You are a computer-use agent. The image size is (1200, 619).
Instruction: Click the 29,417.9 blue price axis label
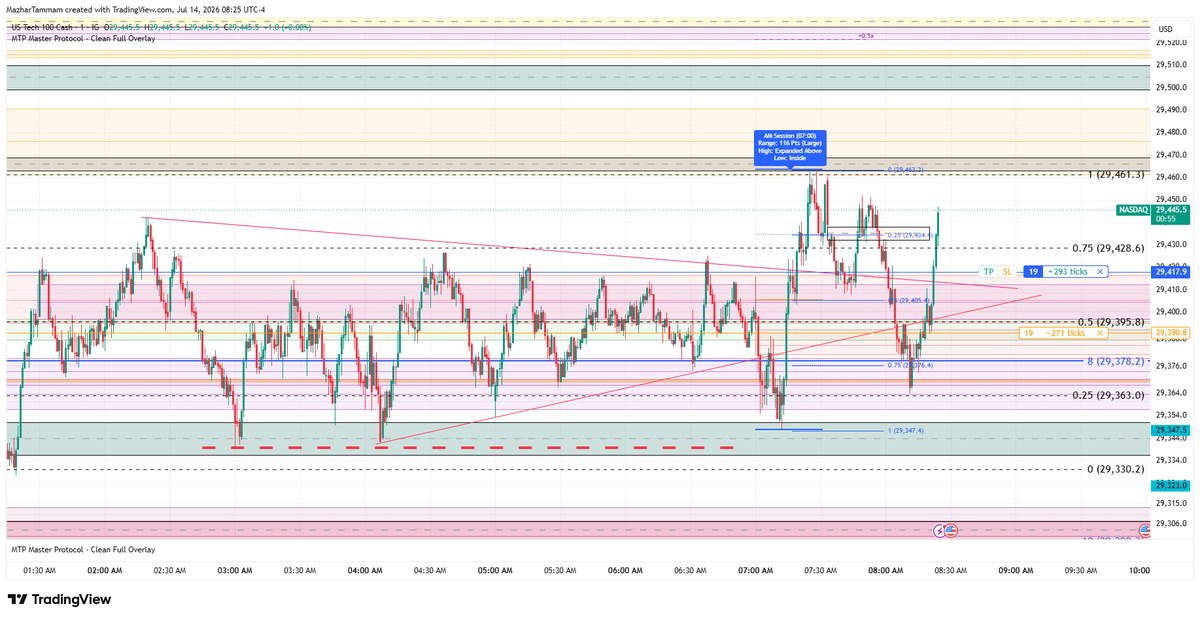point(1171,272)
